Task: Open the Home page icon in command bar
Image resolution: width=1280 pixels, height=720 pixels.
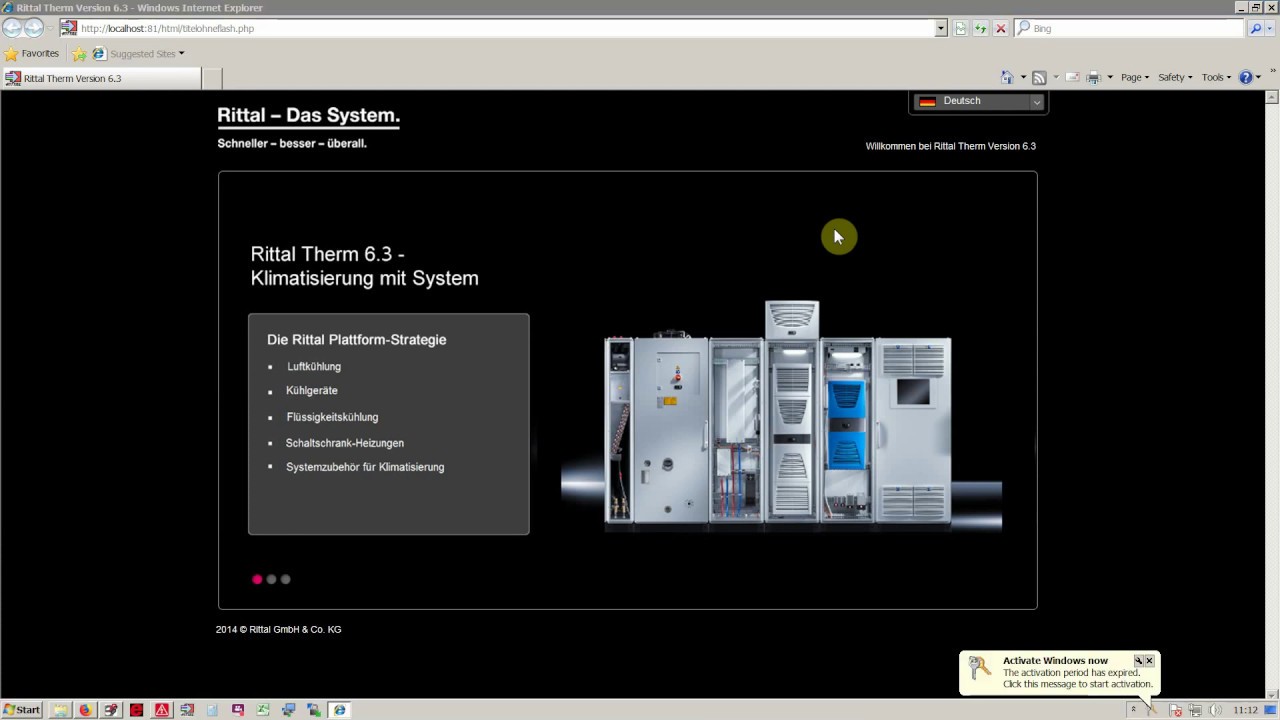Action: (x=1007, y=77)
